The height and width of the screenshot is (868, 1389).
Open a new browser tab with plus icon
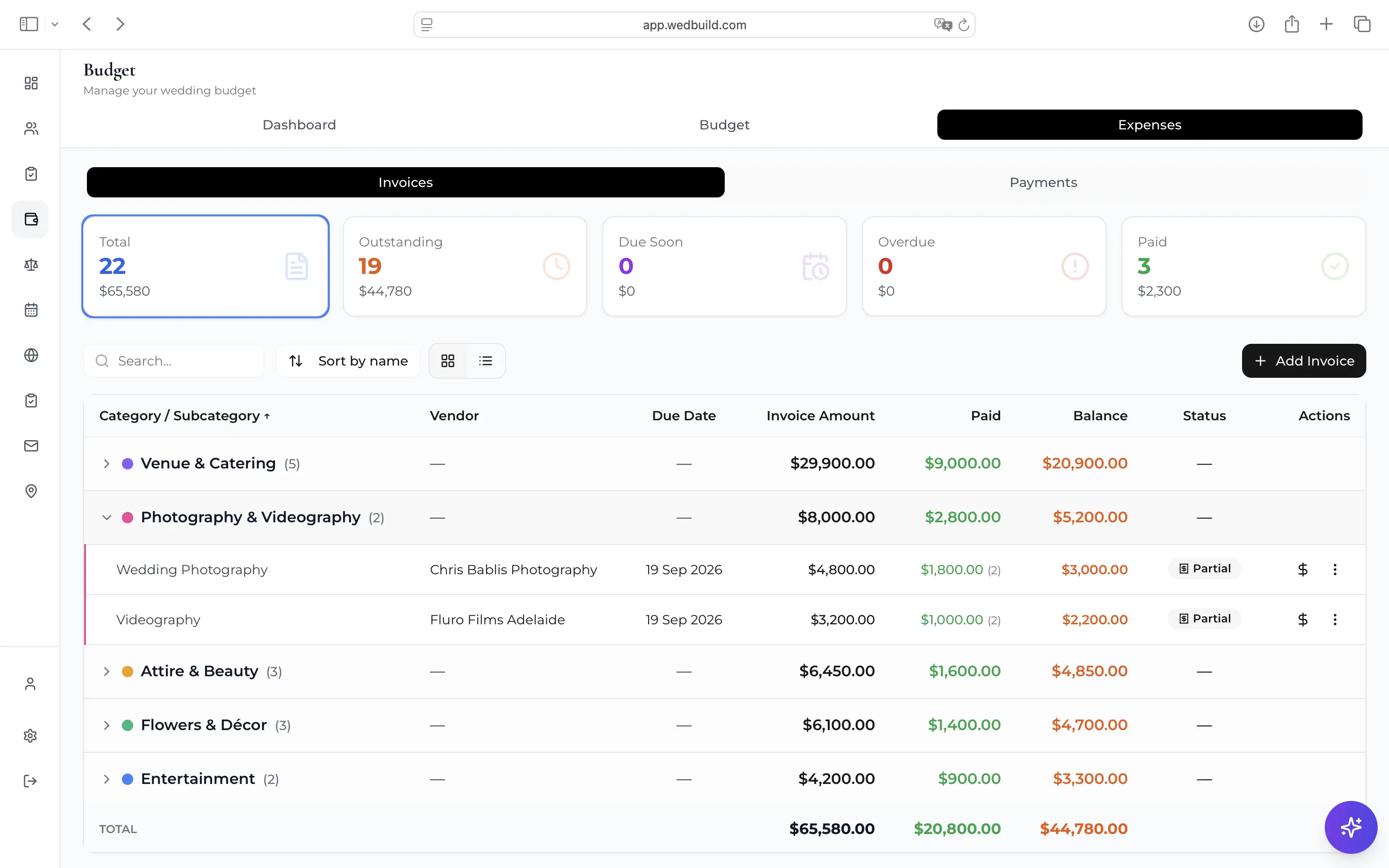[1327, 24]
